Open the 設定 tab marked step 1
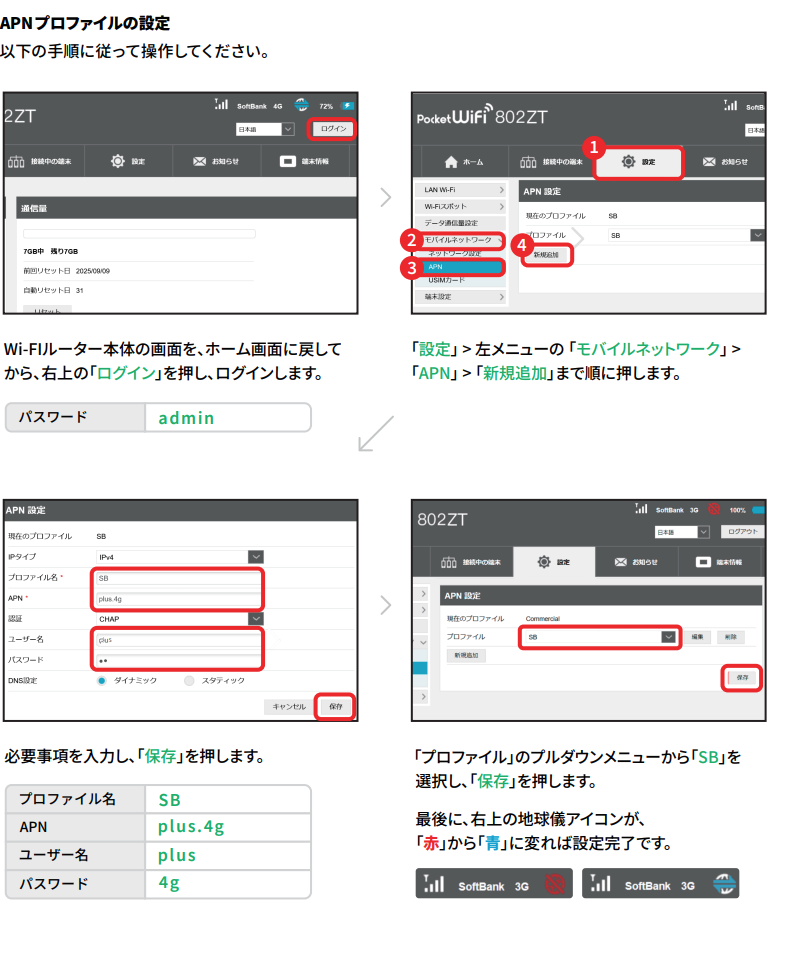The height and width of the screenshot is (964, 796). [x=639, y=162]
